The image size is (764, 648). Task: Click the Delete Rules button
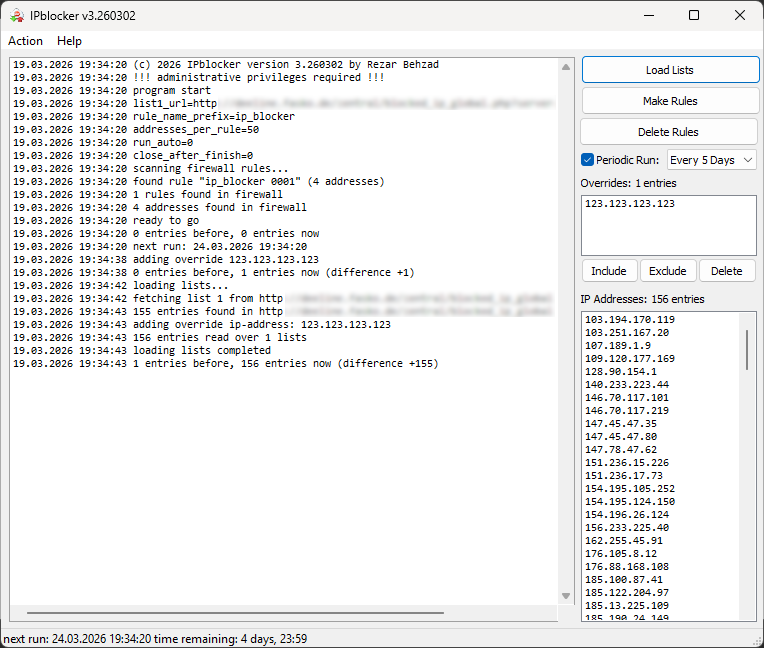668,132
